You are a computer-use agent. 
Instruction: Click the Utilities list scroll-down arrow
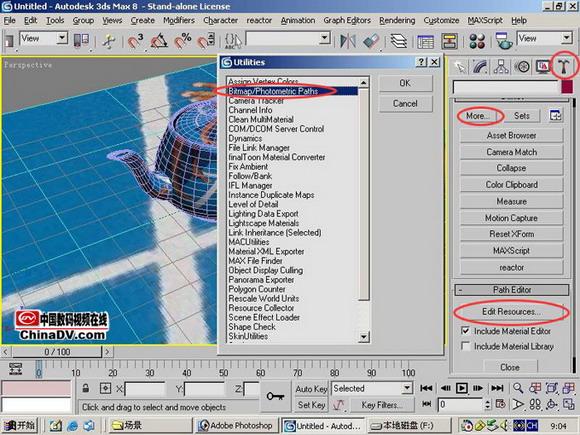pos(364,337)
